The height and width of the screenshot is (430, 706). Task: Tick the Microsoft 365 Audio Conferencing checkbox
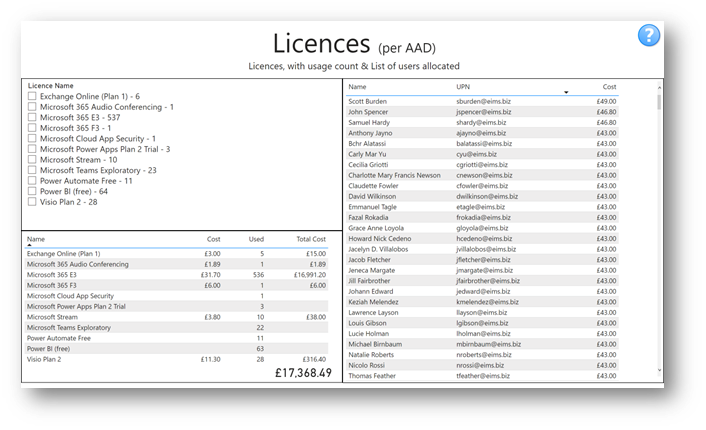(x=32, y=107)
